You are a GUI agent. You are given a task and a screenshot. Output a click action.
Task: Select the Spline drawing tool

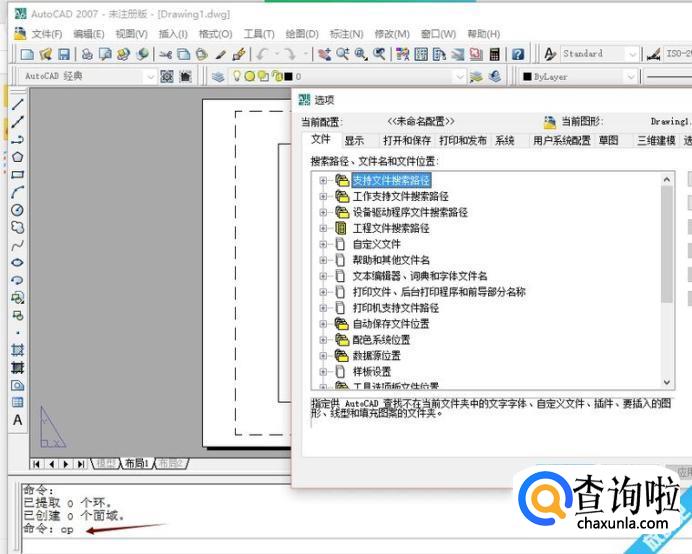[18, 245]
